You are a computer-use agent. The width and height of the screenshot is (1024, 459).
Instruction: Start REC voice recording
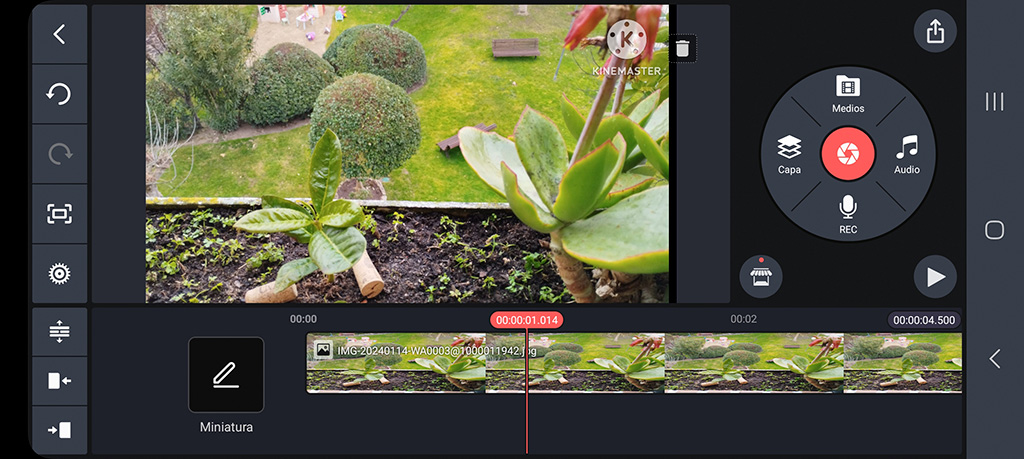847,213
